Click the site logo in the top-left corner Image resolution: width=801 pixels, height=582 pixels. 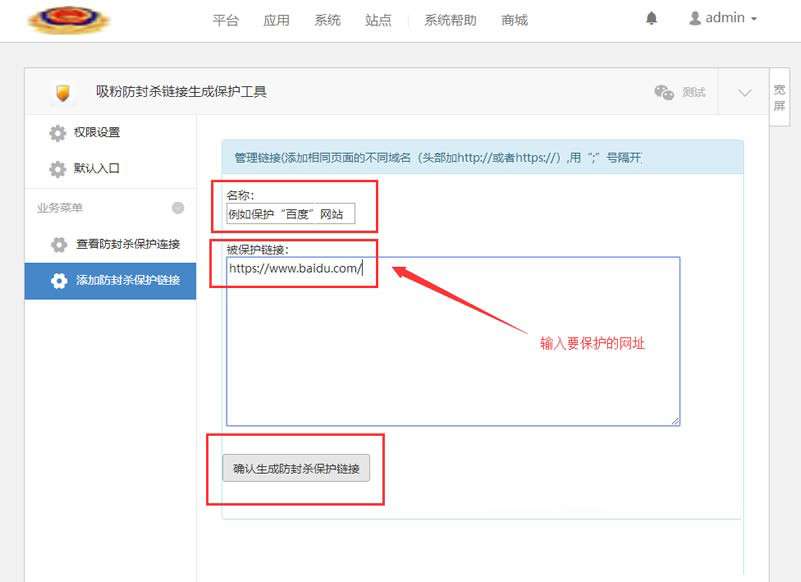[68, 20]
